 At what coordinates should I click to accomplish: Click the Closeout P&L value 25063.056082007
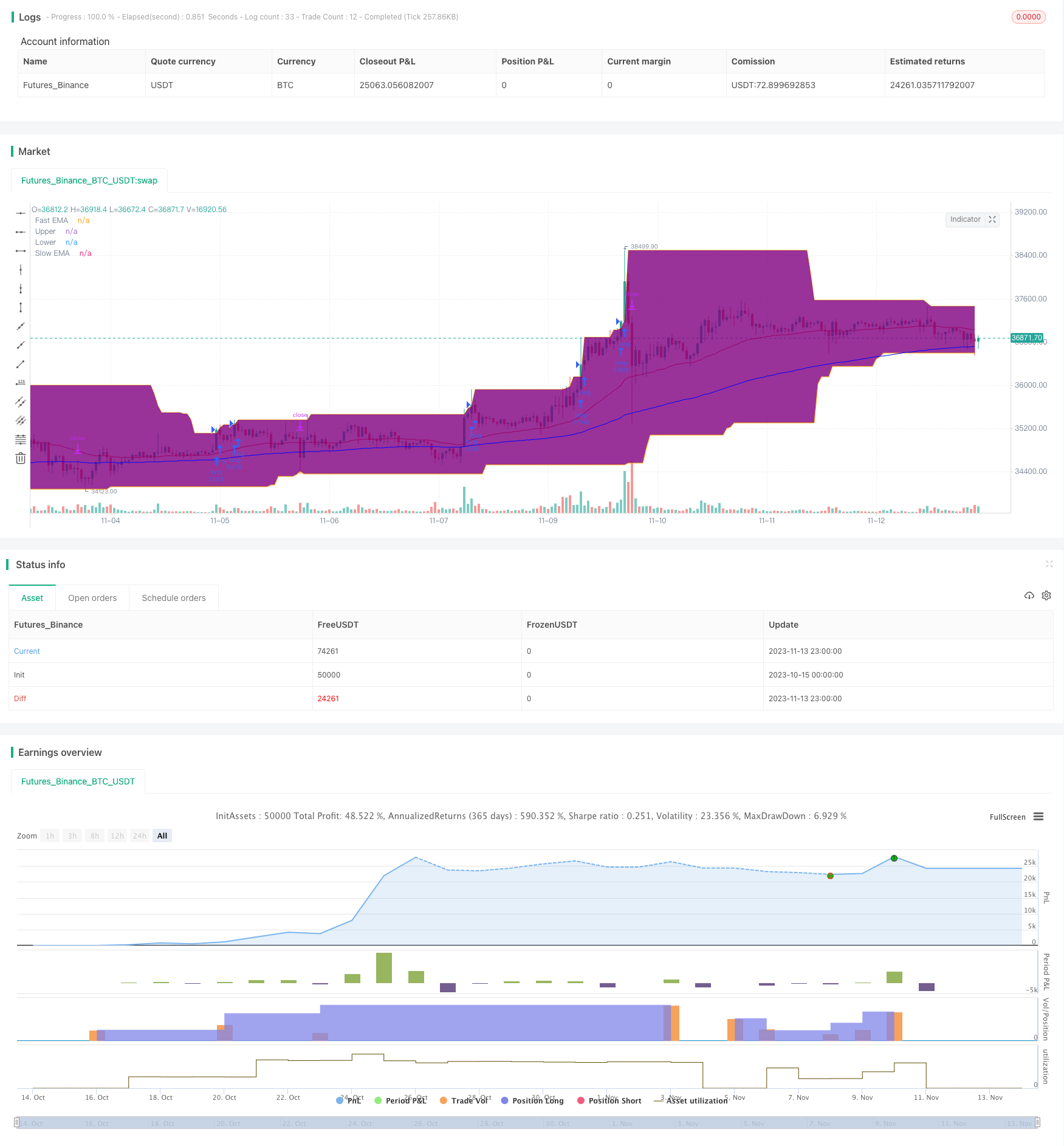pyautogui.click(x=396, y=85)
